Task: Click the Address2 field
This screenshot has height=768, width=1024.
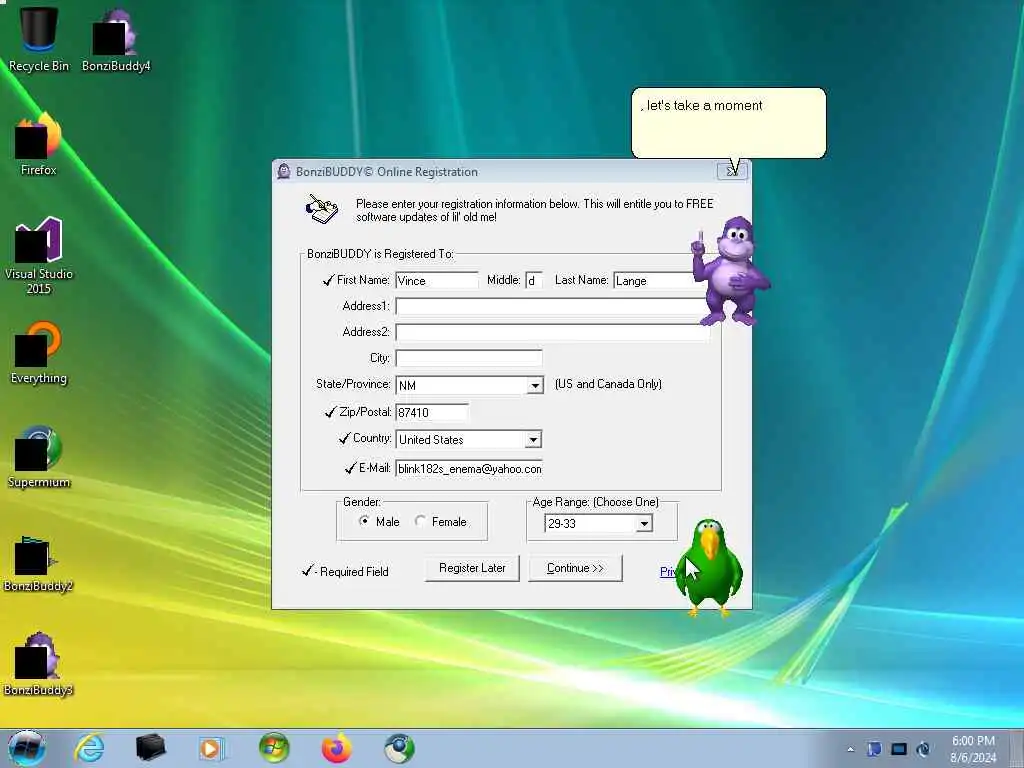Action: 552,333
